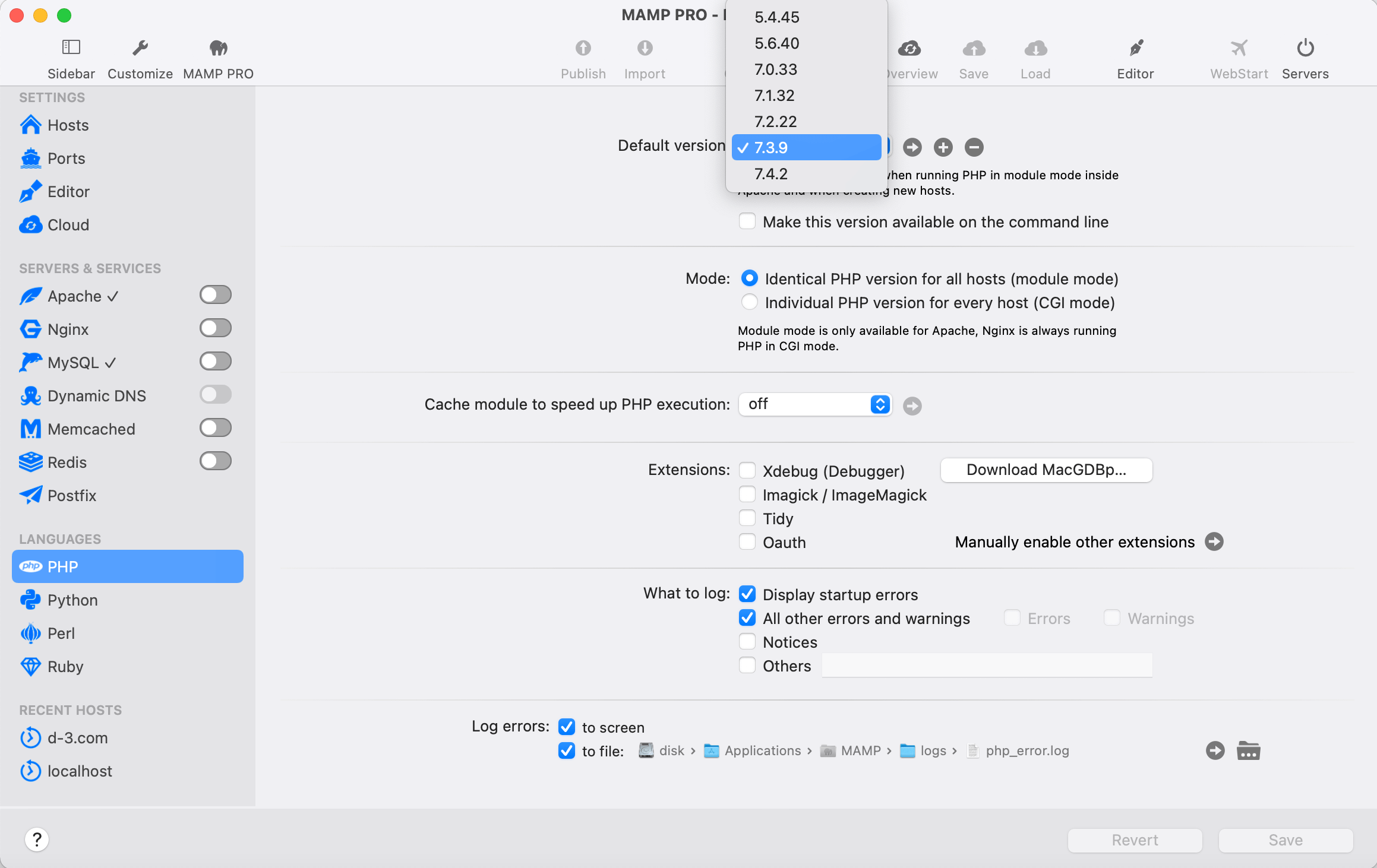The image size is (1377, 868).
Task: Click the minus icon to remove PHP version
Action: (x=974, y=147)
